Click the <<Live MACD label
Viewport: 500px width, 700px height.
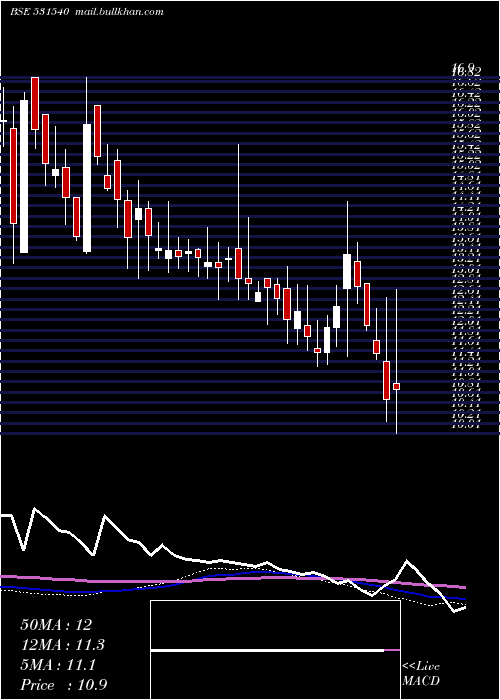coord(421,674)
